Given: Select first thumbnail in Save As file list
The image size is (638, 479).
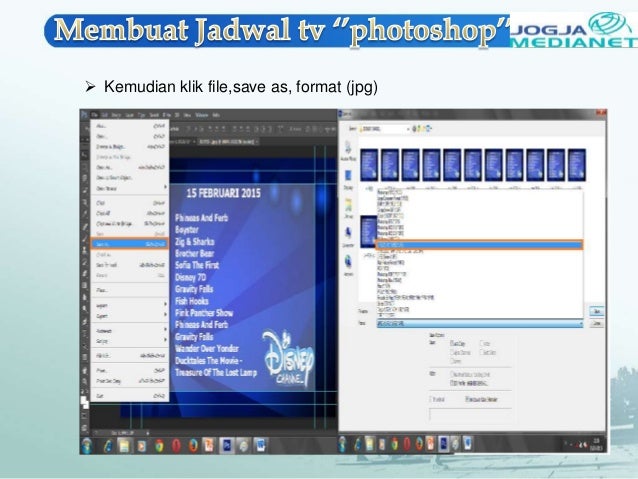Looking at the screenshot, I should click(x=369, y=165).
